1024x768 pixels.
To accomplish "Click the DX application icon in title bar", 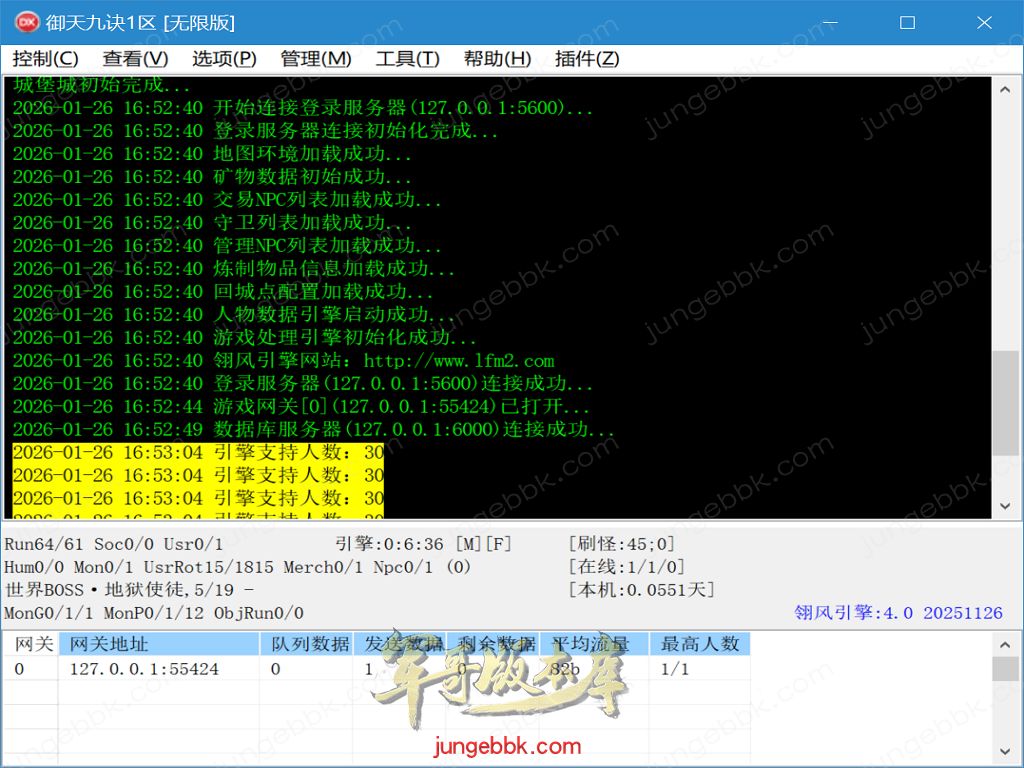I will (x=27, y=22).
